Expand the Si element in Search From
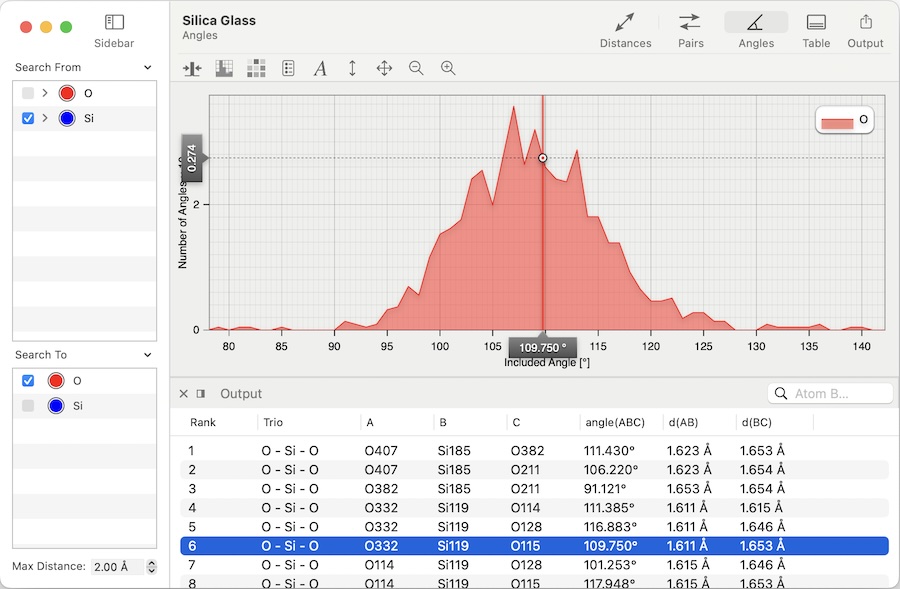 (45, 118)
